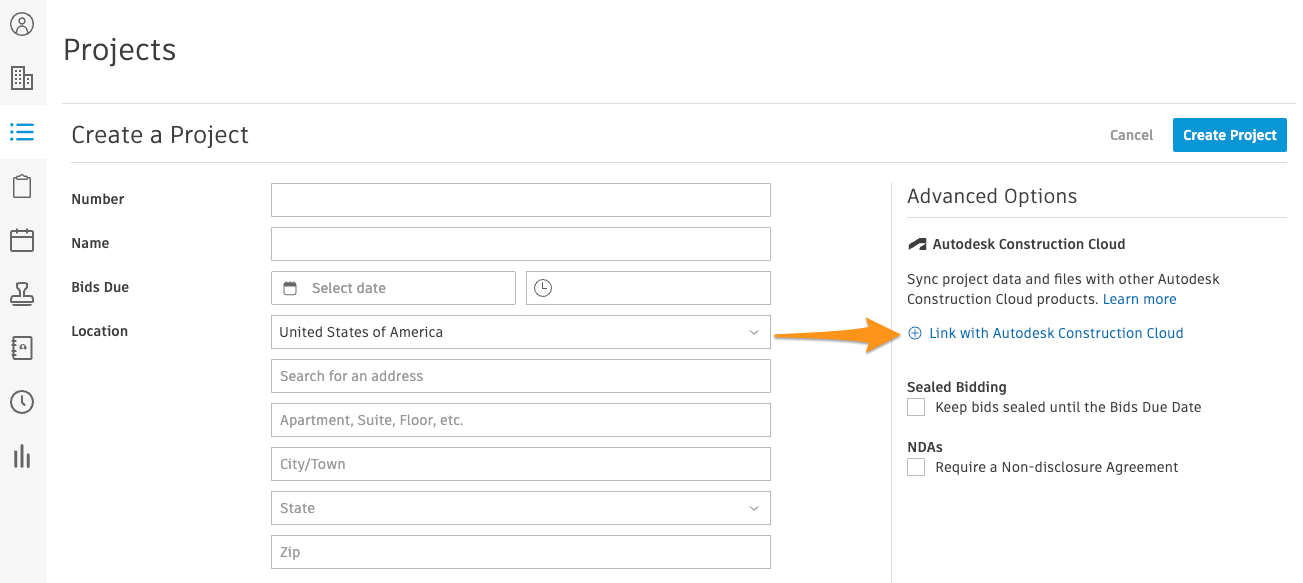Click the stamp icon in sidebar
This screenshot has width=1303, height=583.
[22, 294]
